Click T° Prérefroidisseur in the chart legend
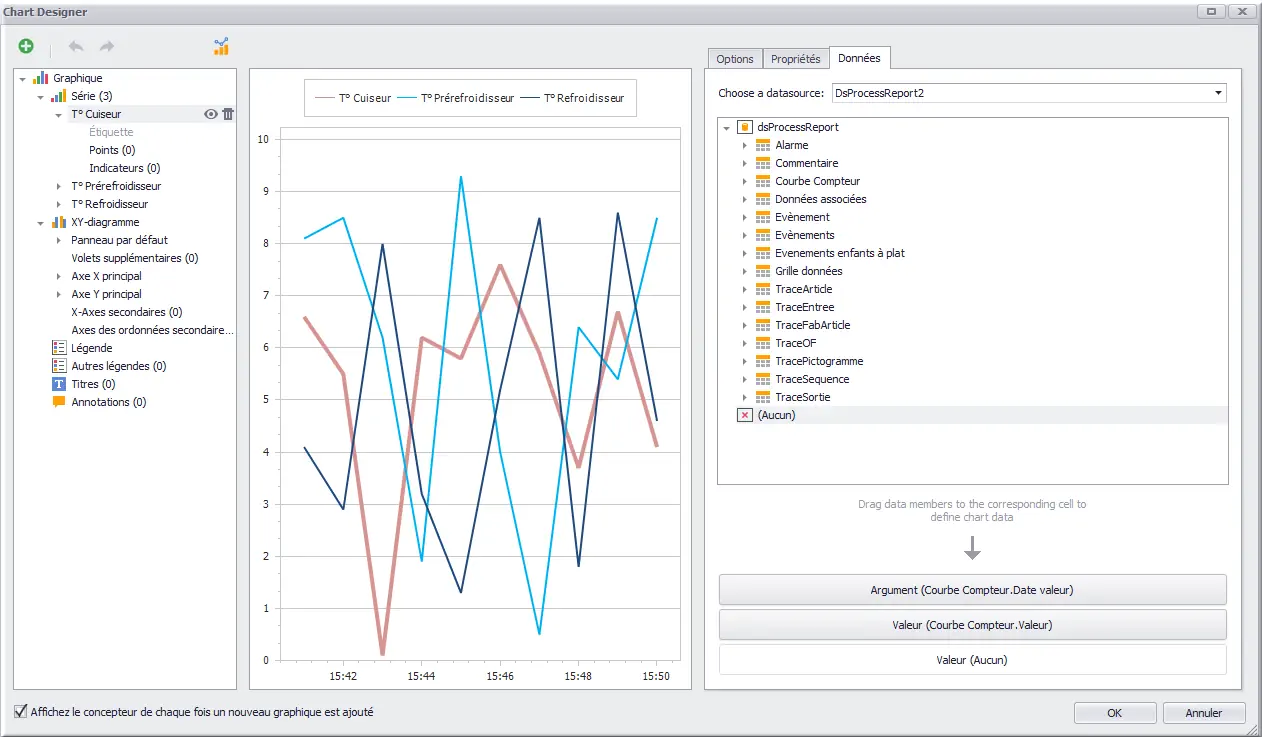This screenshot has width=1262, height=737. pos(467,98)
